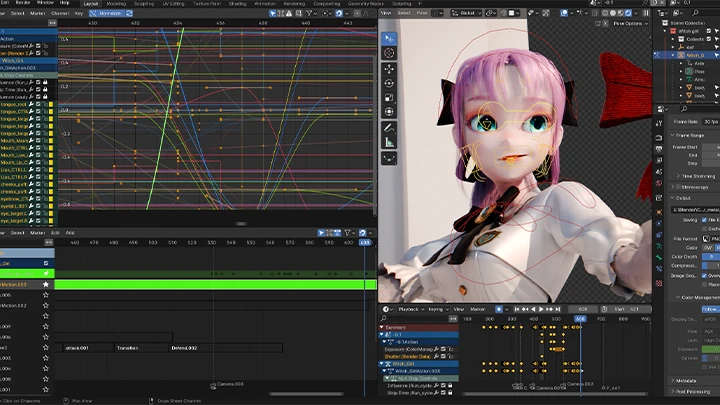
Task: Open the graph editor Channel menu
Action: (60, 13)
